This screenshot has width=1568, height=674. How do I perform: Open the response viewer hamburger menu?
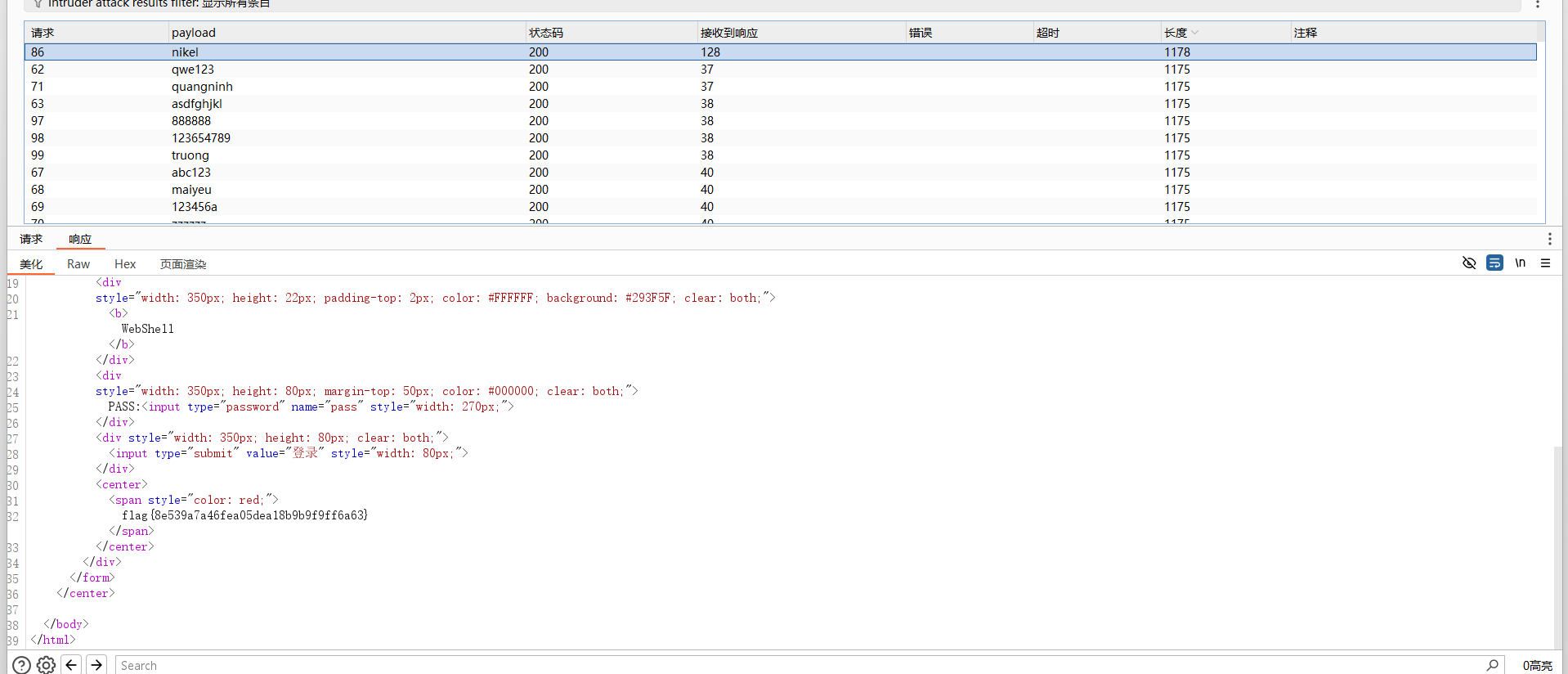tap(1545, 263)
